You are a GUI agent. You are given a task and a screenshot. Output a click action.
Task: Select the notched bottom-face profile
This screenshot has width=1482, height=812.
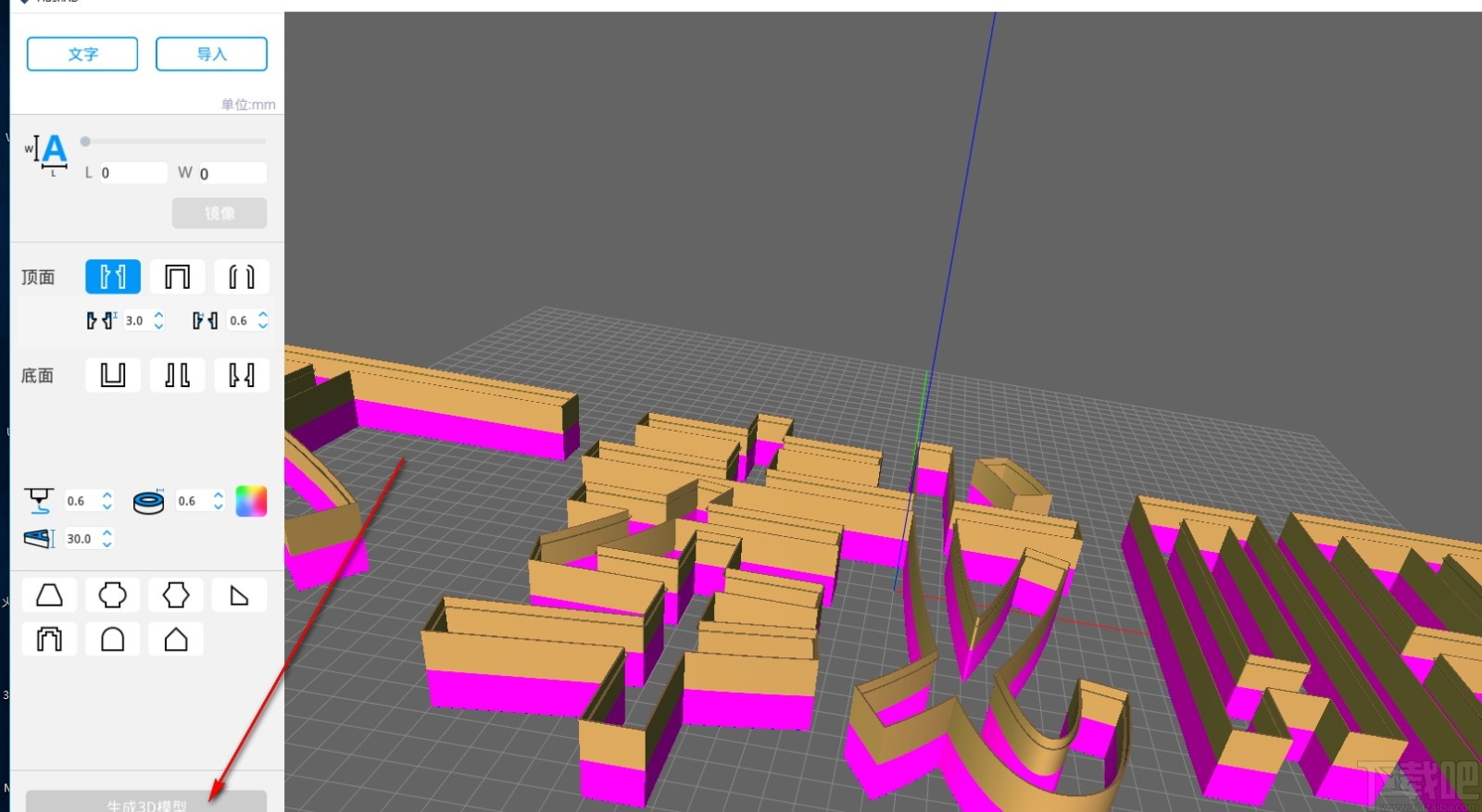242,375
